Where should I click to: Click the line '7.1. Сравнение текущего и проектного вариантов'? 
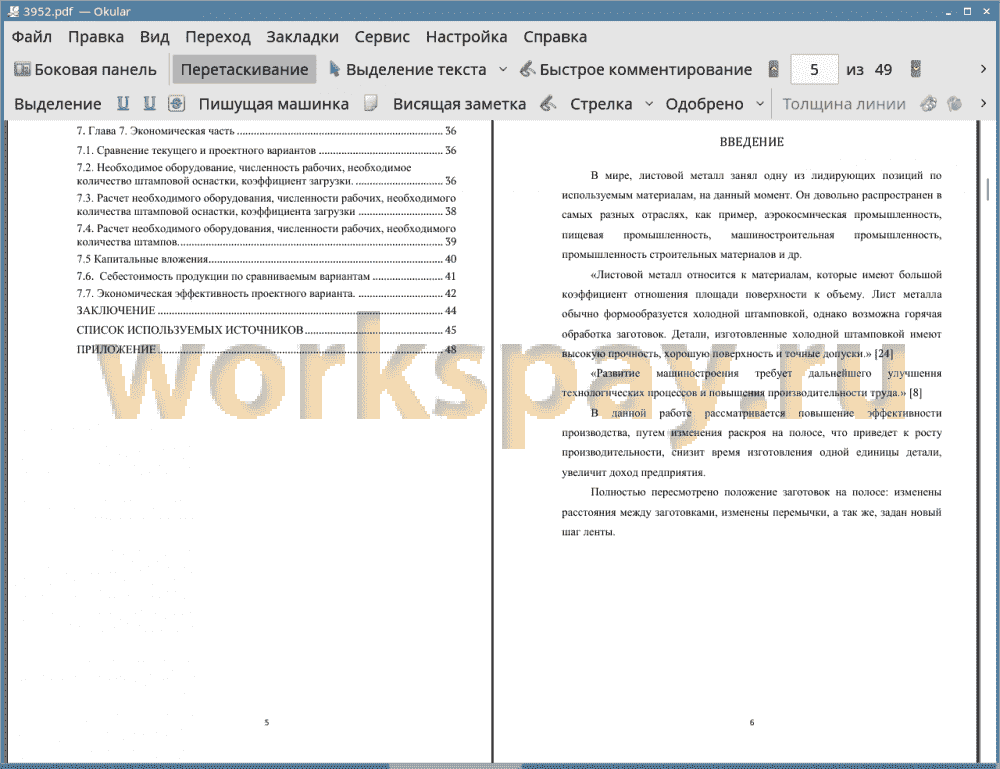coord(267,150)
